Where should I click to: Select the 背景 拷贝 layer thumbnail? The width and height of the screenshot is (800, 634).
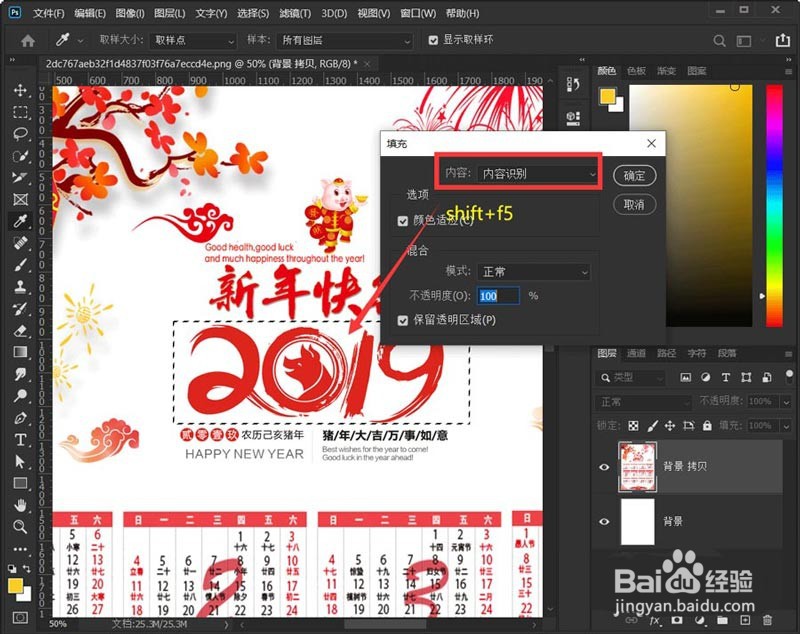[637, 467]
